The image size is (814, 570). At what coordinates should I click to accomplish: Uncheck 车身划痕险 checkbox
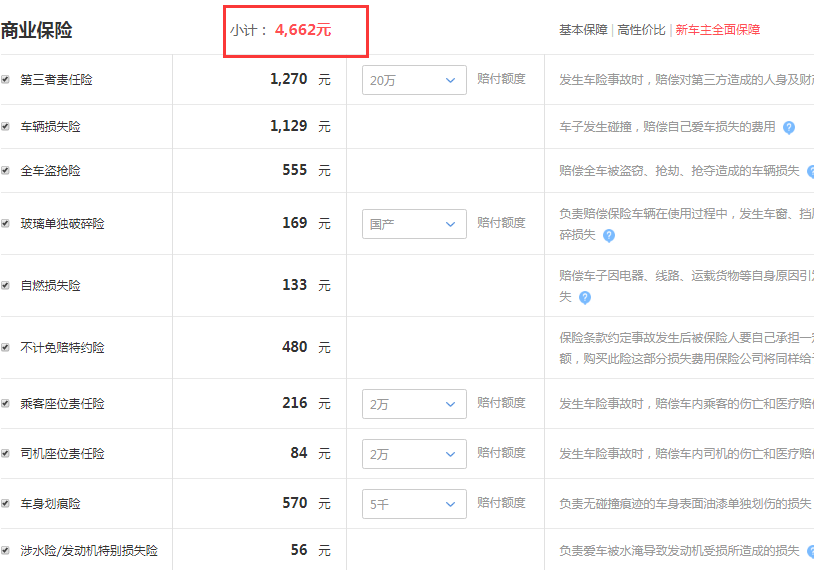[5, 503]
